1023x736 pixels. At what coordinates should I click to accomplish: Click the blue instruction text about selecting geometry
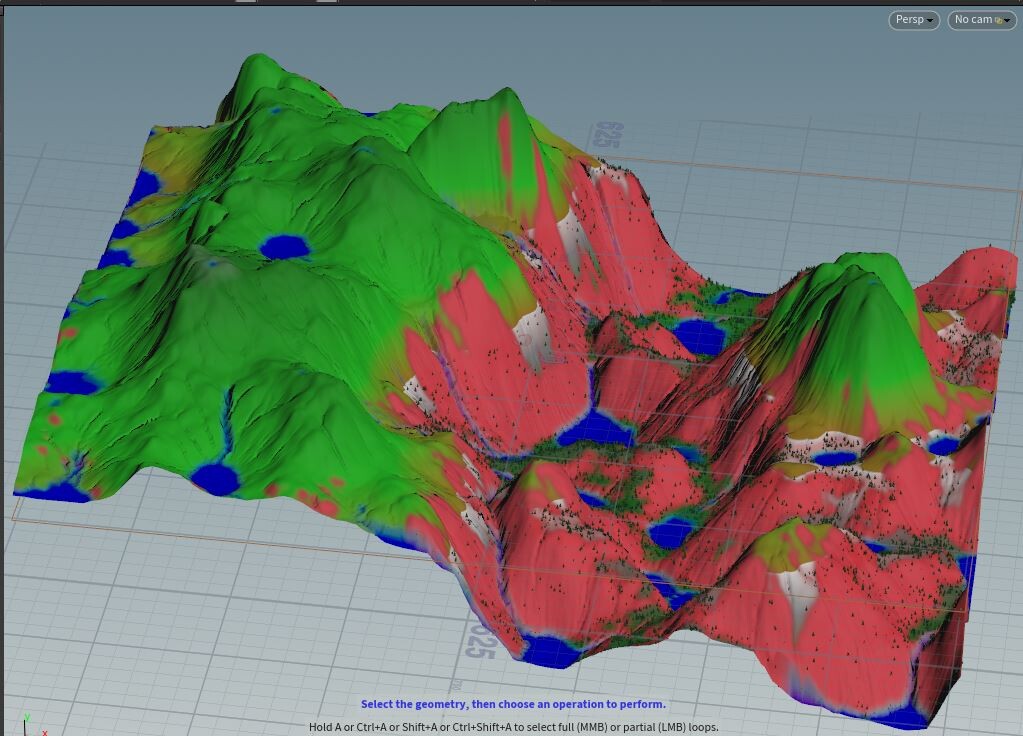(516, 703)
